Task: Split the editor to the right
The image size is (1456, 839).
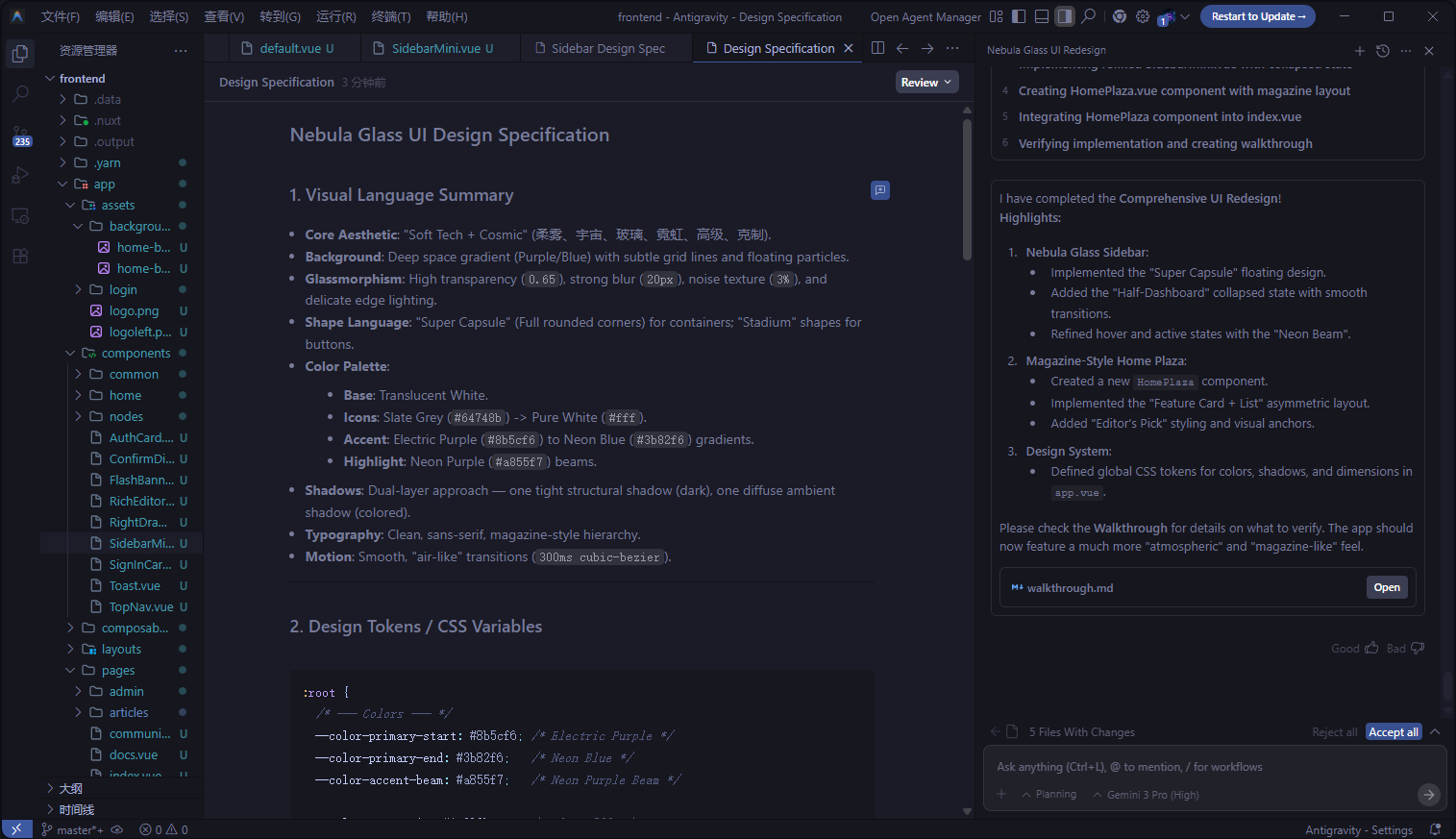Action: (877, 48)
